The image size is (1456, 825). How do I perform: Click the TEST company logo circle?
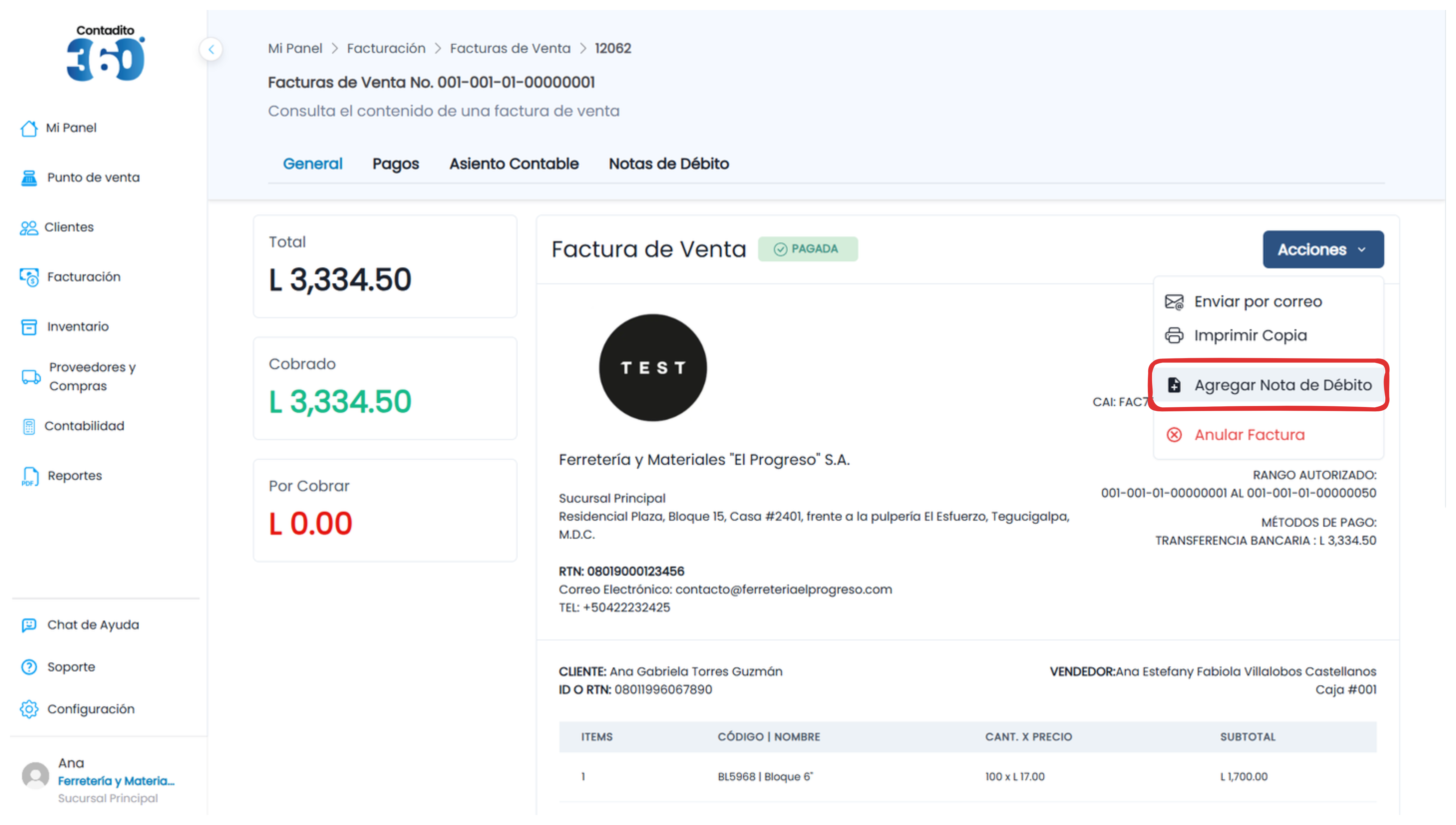653,368
